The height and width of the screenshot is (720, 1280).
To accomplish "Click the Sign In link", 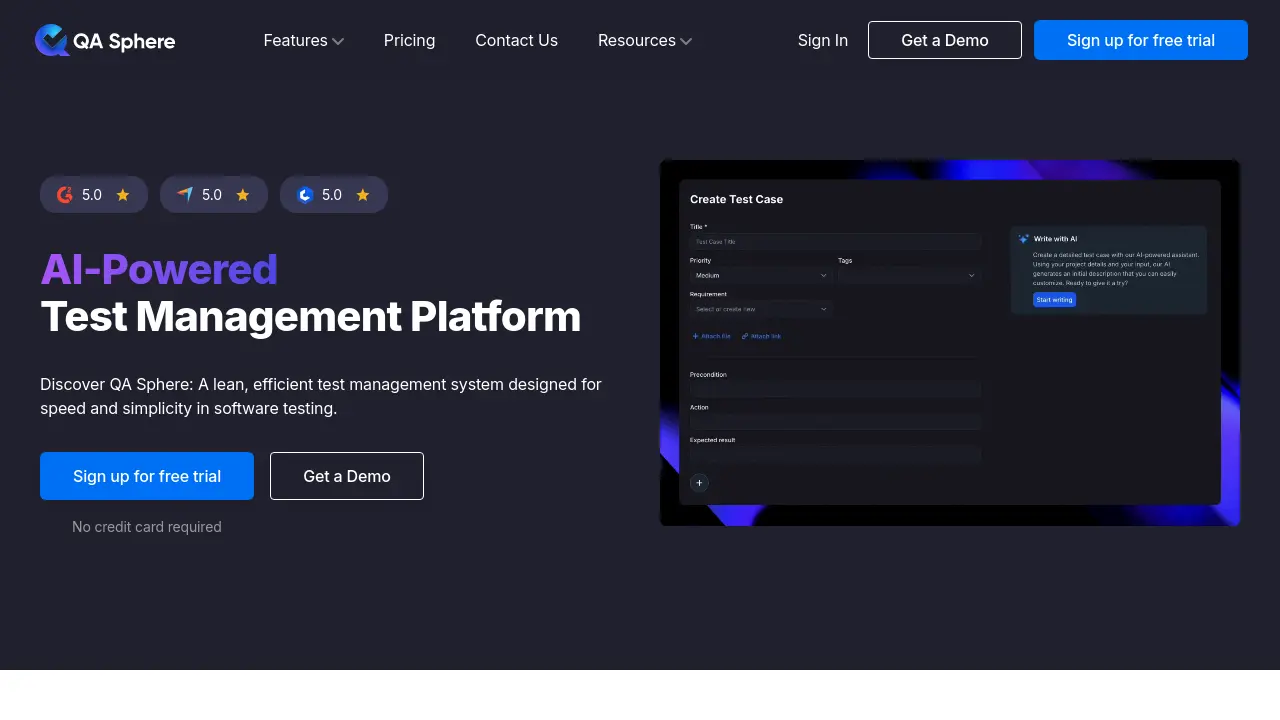I will [823, 40].
